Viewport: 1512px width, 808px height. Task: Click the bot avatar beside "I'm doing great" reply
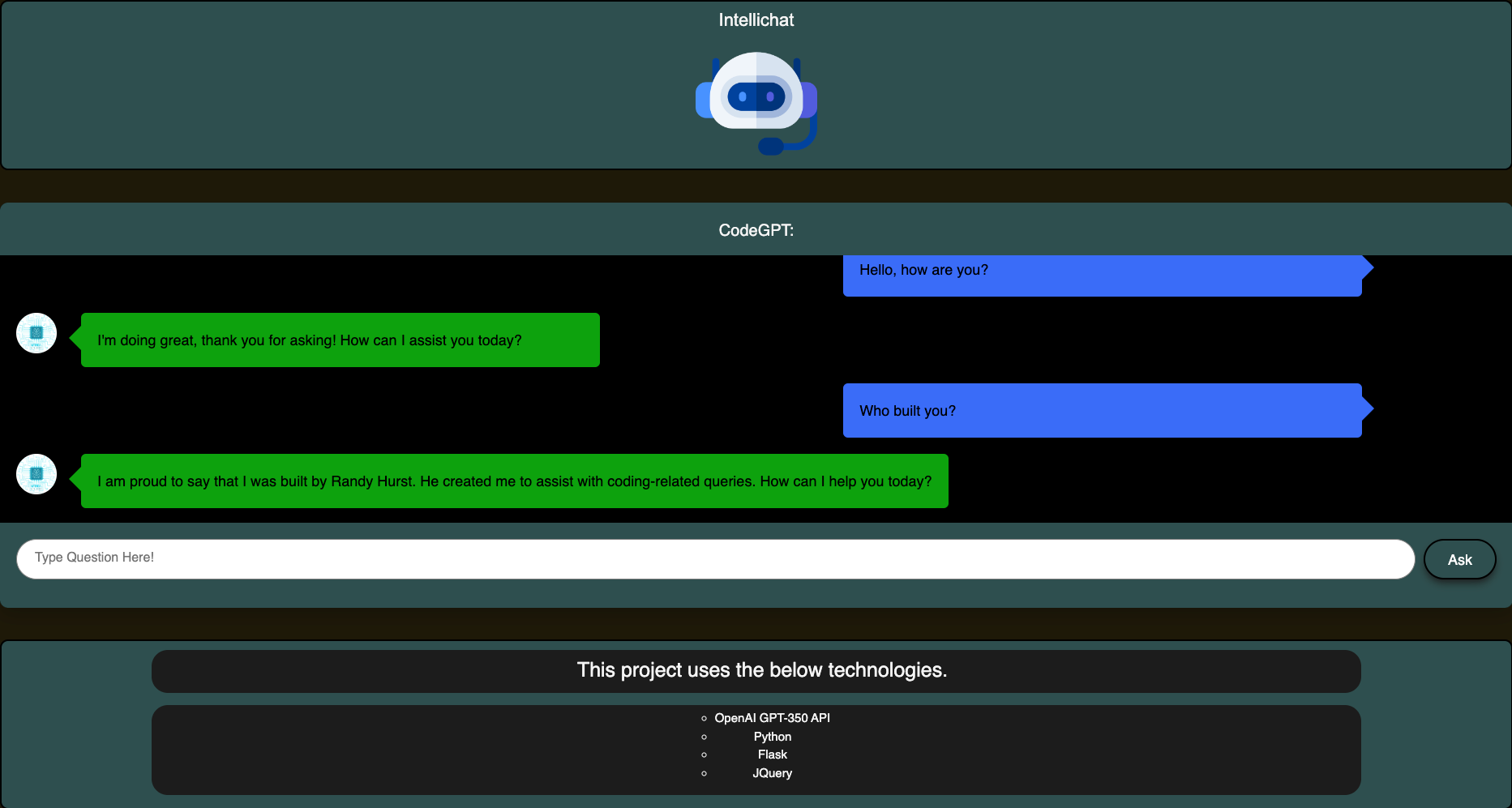coord(36,333)
